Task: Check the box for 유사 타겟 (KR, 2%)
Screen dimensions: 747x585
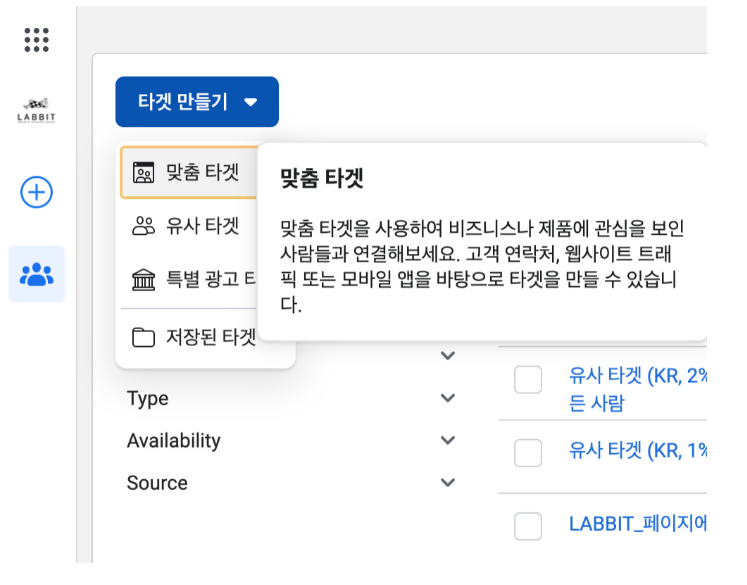Action: [528, 380]
